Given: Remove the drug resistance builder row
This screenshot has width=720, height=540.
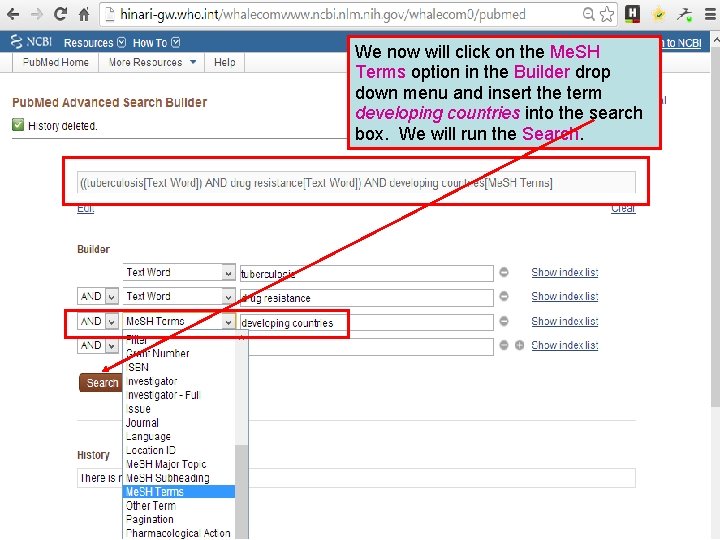Looking at the screenshot, I should [504, 296].
